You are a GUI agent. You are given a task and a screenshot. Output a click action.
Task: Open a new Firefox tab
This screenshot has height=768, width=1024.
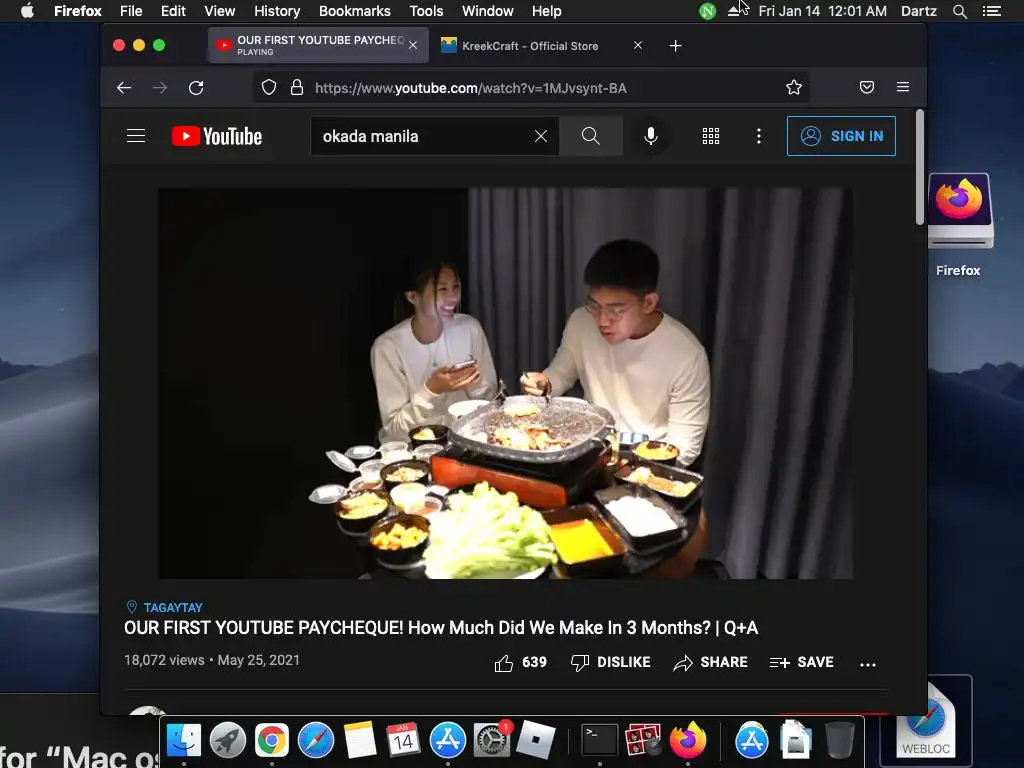click(675, 46)
